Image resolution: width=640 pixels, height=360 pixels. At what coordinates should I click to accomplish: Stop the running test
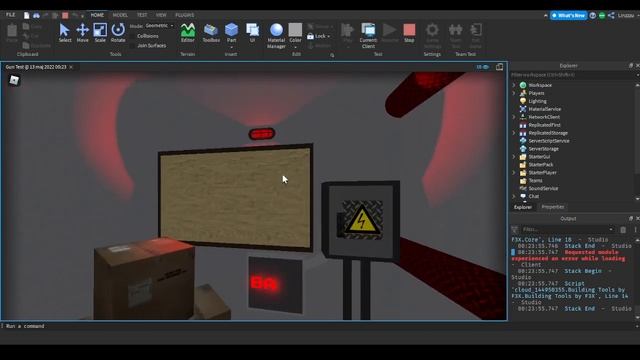pyautogui.click(x=409, y=33)
